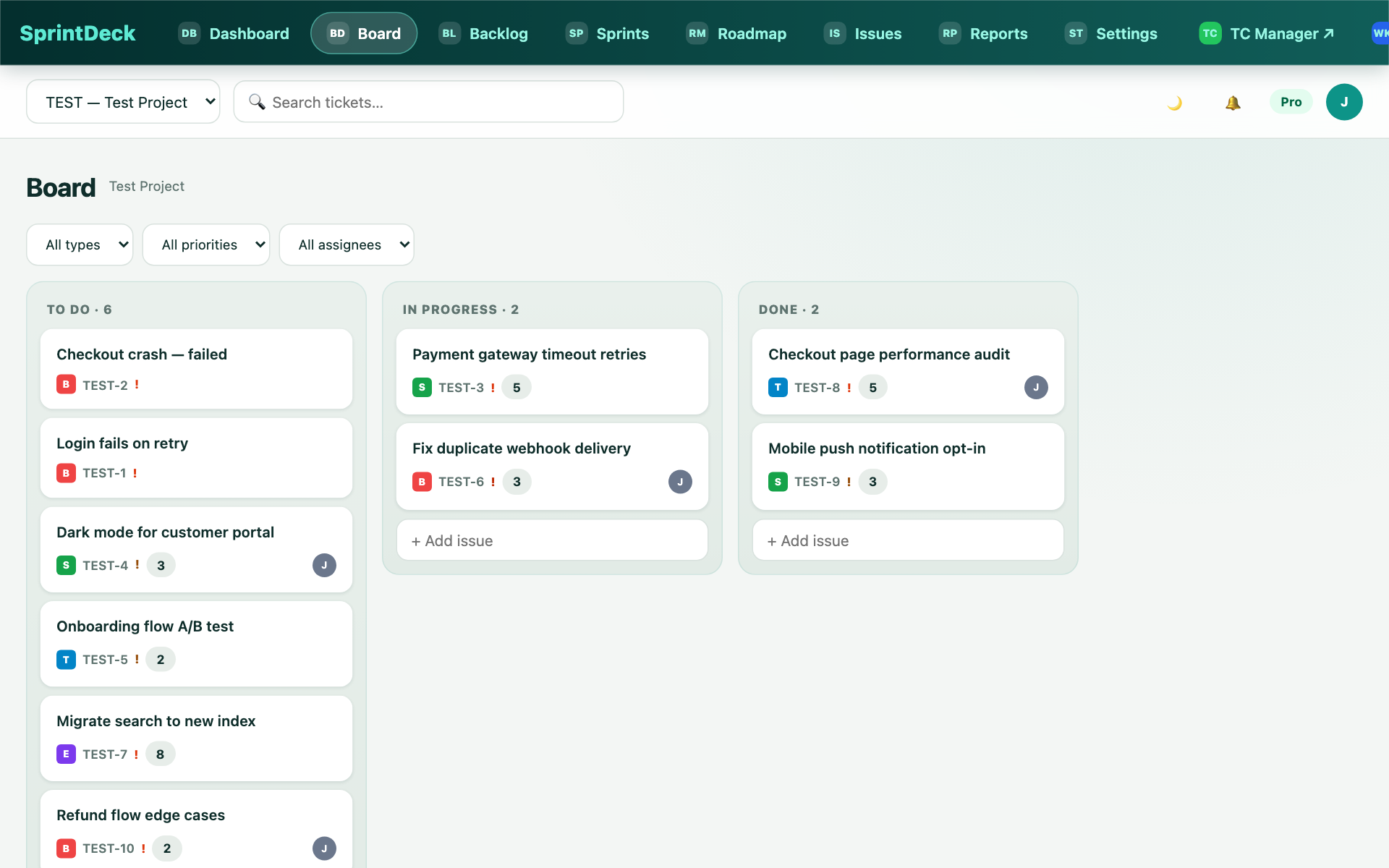Open Payment gateway timeout retries card

pyautogui.click(x=552, y=372)
